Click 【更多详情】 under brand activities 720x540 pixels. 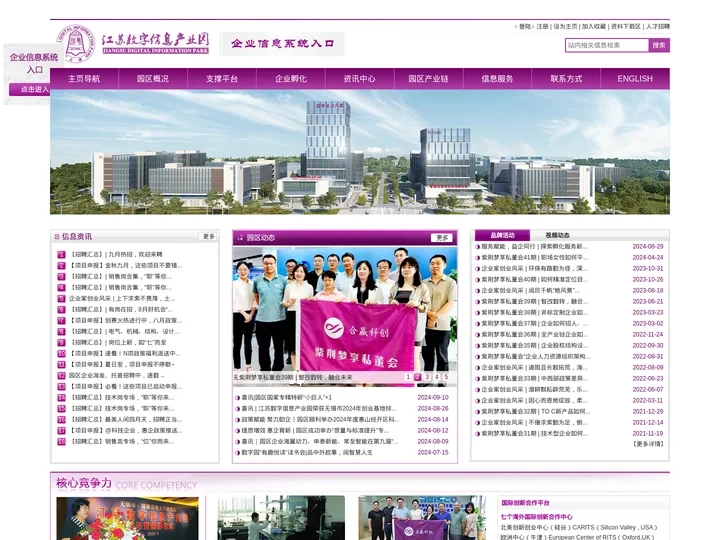pos(648,444)
